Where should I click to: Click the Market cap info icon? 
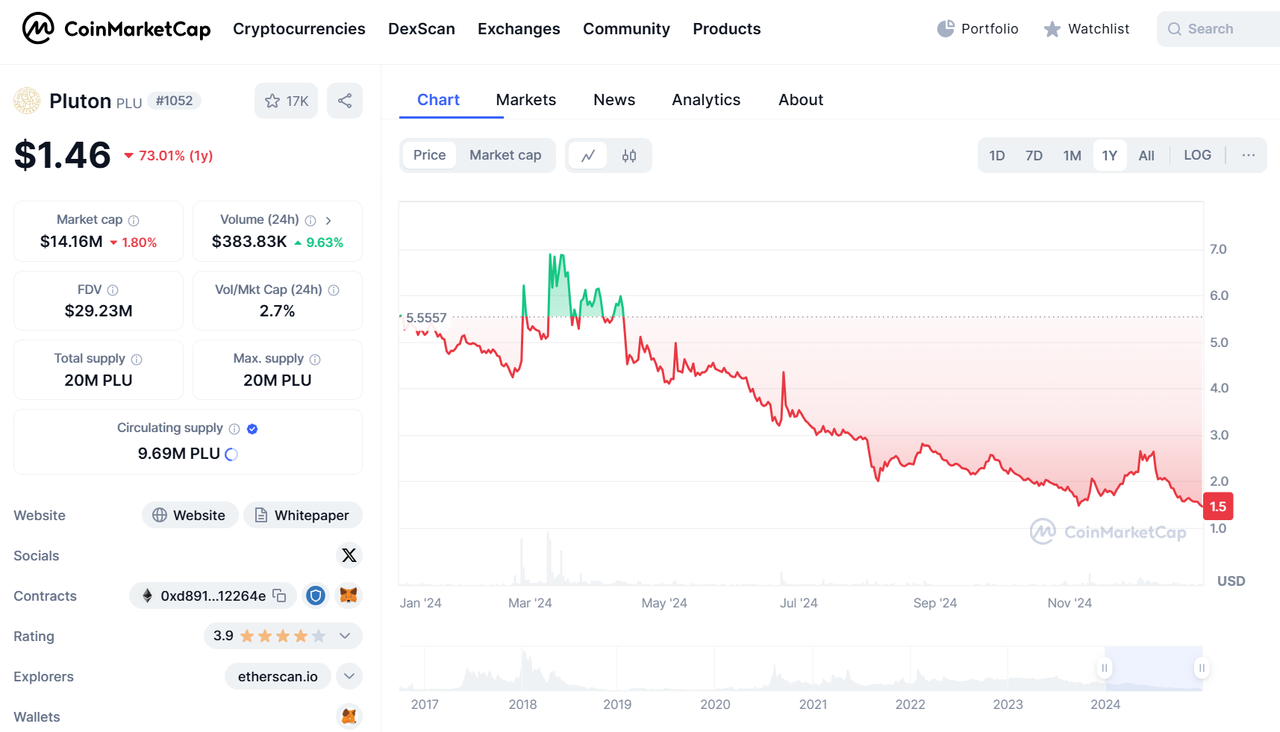pyautogui.click(x=134, y=220)
